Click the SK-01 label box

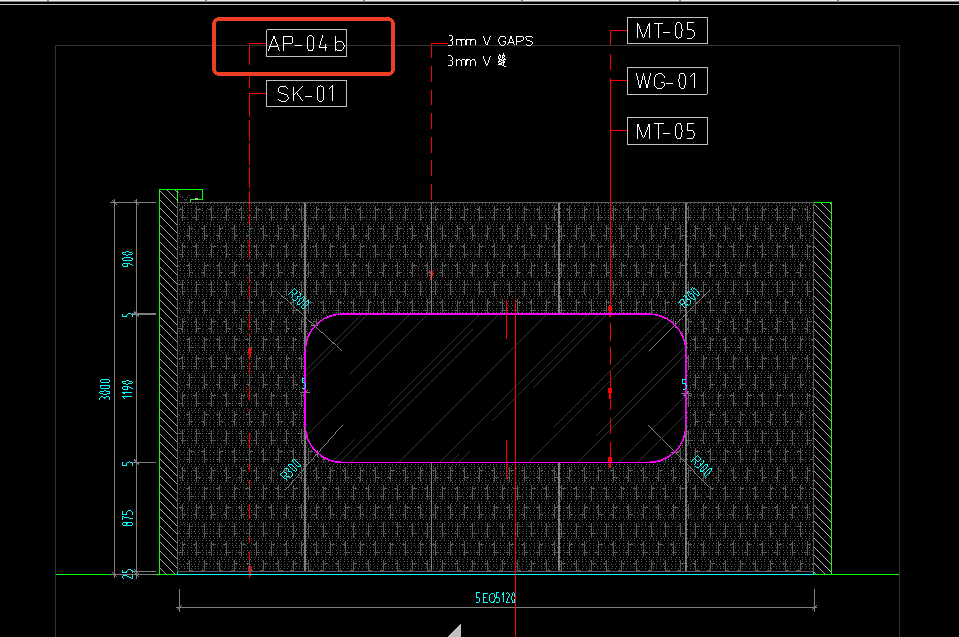306,95
